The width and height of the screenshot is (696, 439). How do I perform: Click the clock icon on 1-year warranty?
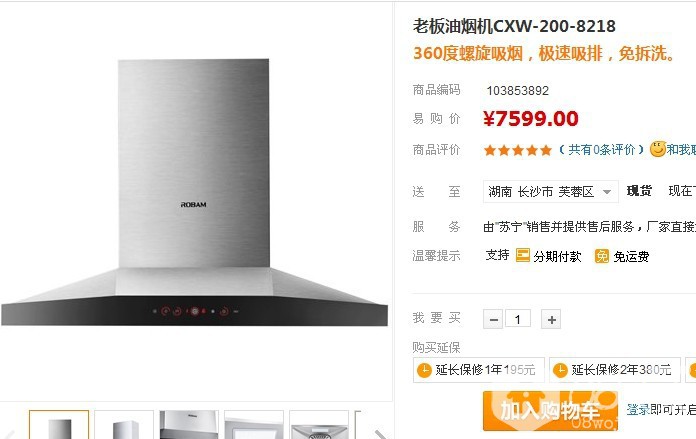(x=424, y=370)
